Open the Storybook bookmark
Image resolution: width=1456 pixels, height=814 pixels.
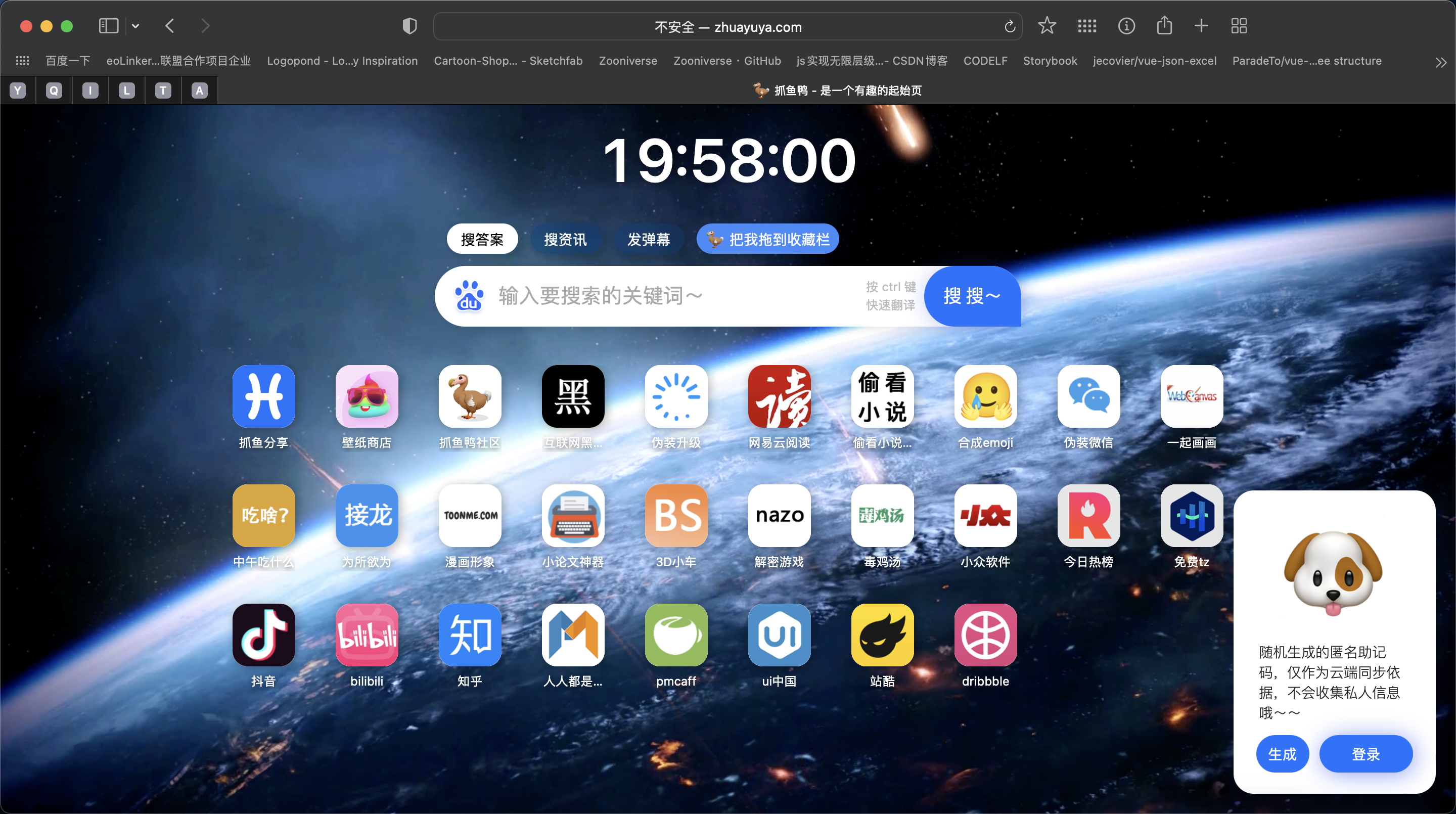[1050, 61]
